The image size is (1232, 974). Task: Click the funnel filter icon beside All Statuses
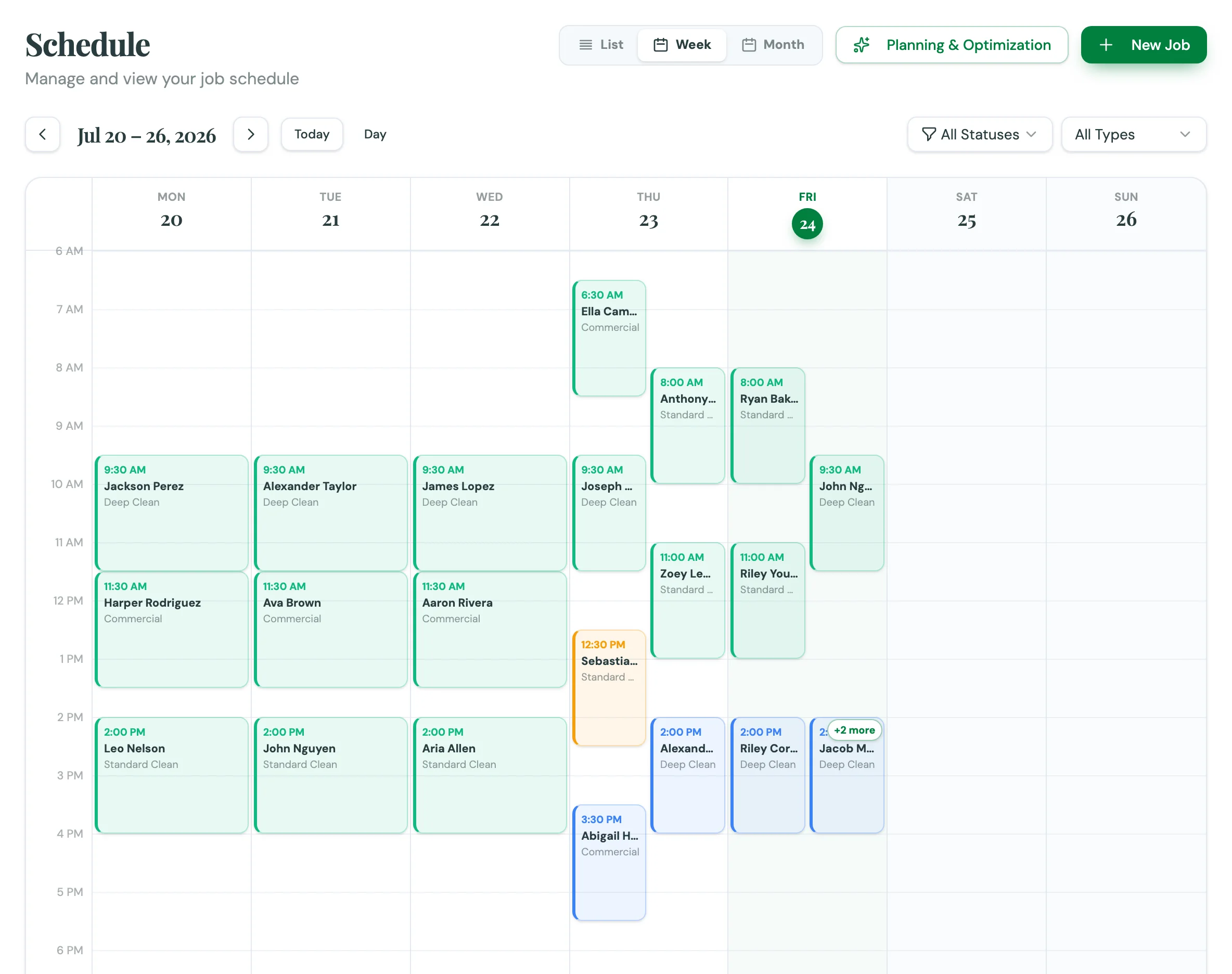point(929,135)
